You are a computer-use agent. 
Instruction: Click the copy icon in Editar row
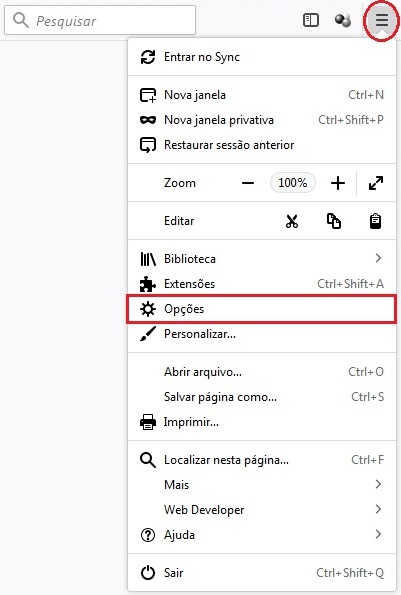coord(333,221)
